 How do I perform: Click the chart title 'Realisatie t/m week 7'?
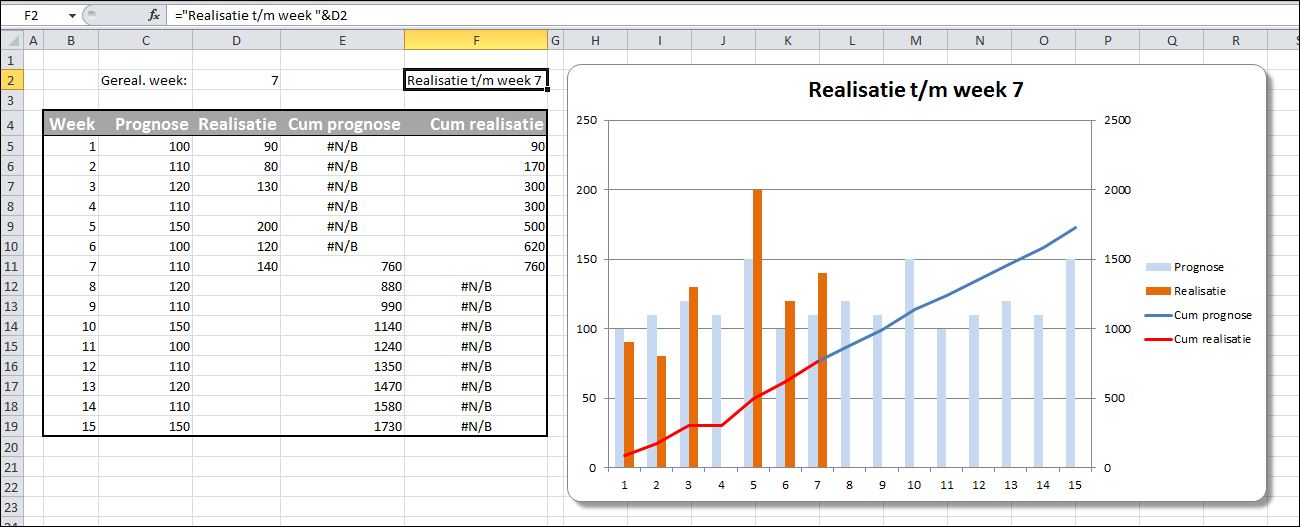[x=915, y=90]
